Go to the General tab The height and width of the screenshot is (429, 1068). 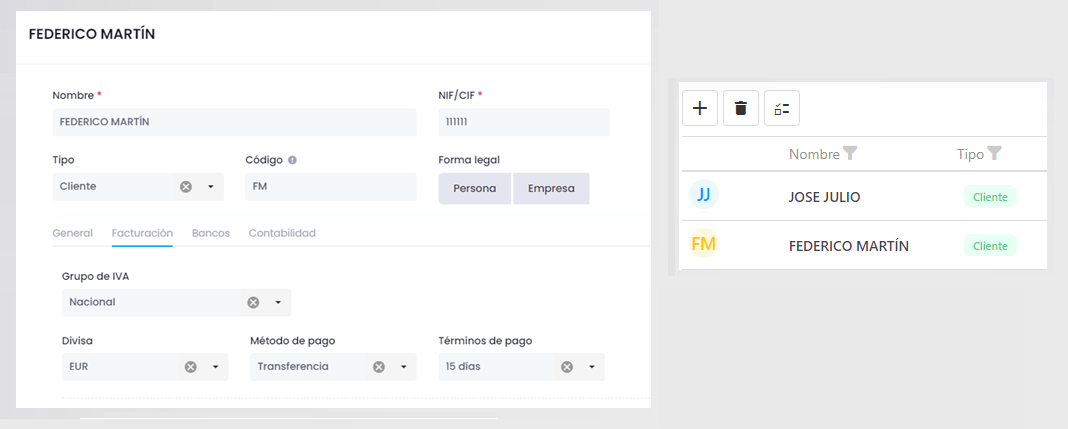point(72,233)
